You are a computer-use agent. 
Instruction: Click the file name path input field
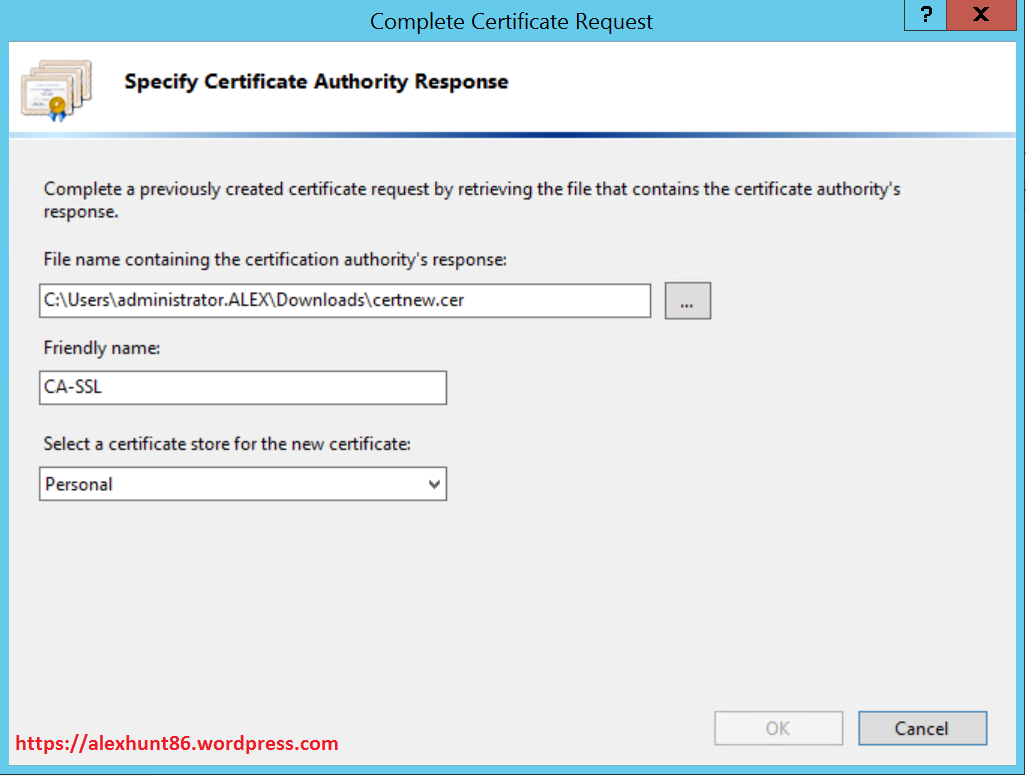pos(345,300)
